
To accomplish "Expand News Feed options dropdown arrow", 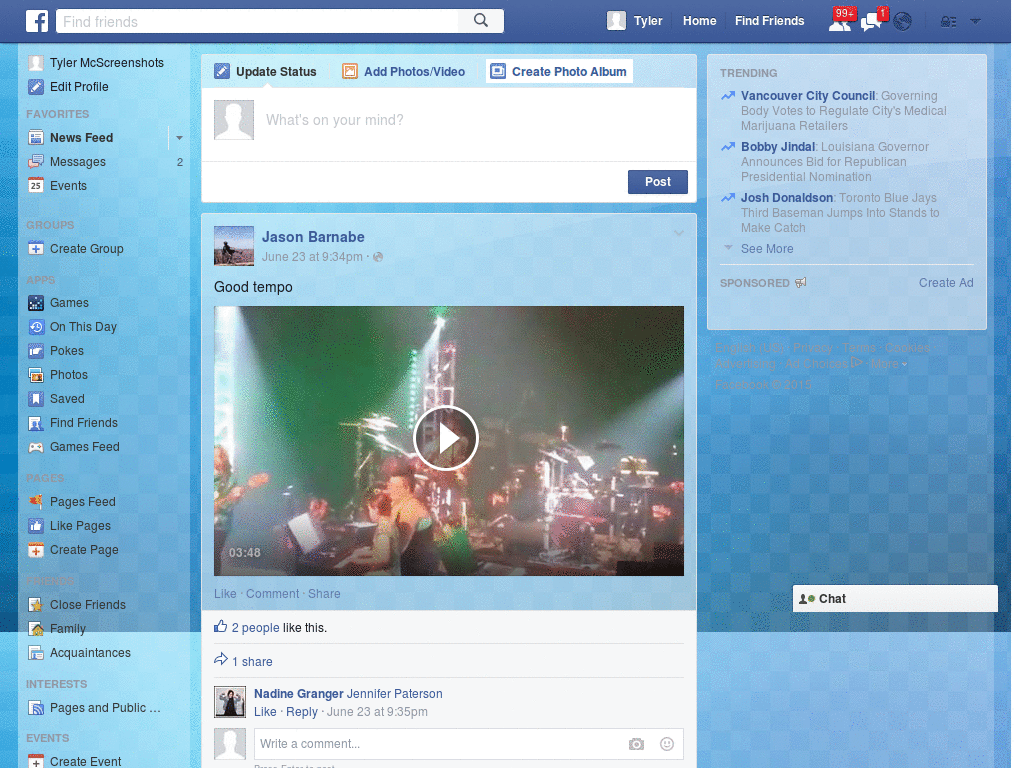I will tap(179, 138).
